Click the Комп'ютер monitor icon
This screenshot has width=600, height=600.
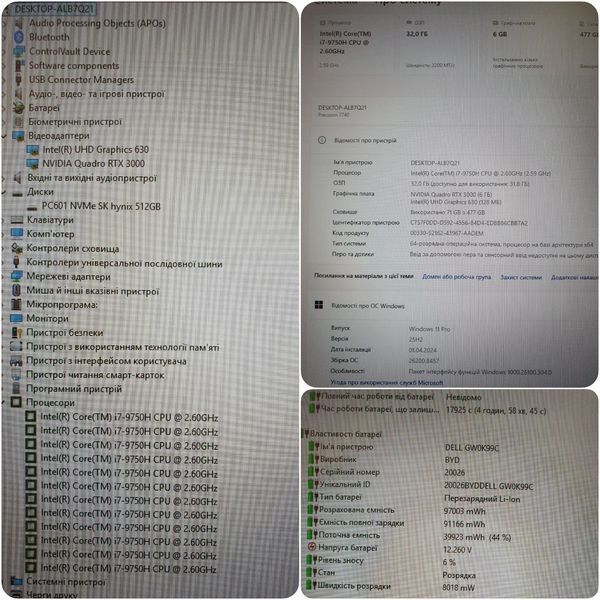click(x=17, y=234)
